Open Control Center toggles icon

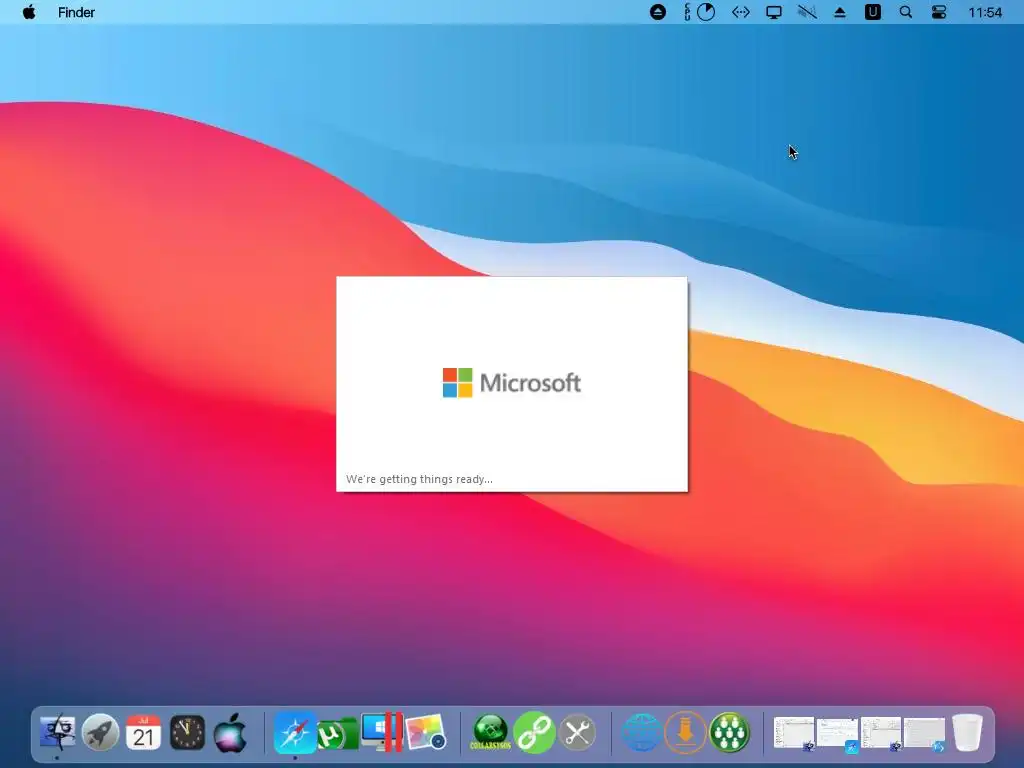point(938,12)
